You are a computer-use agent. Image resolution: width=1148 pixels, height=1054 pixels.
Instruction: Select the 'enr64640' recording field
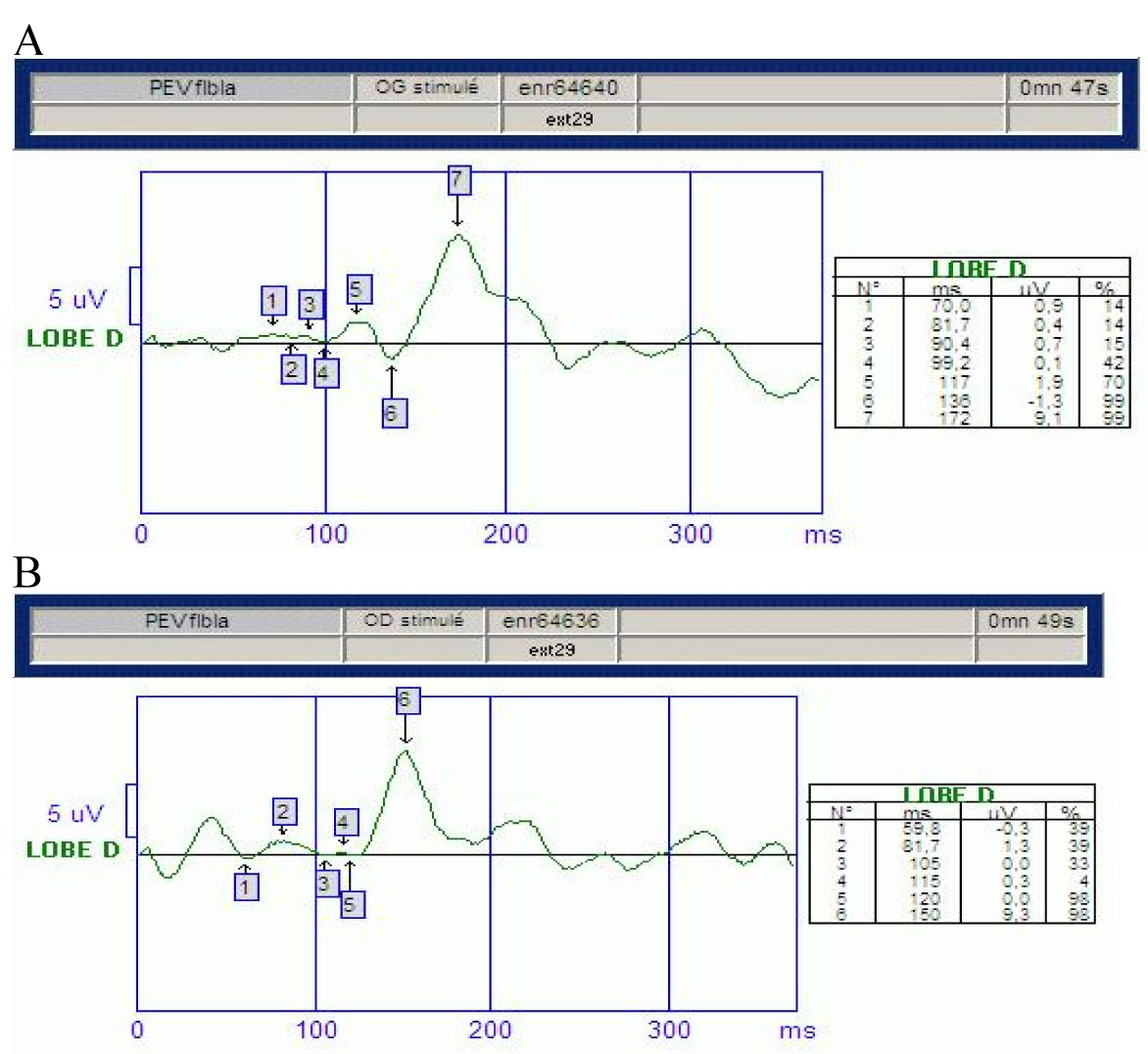point(569,88)
